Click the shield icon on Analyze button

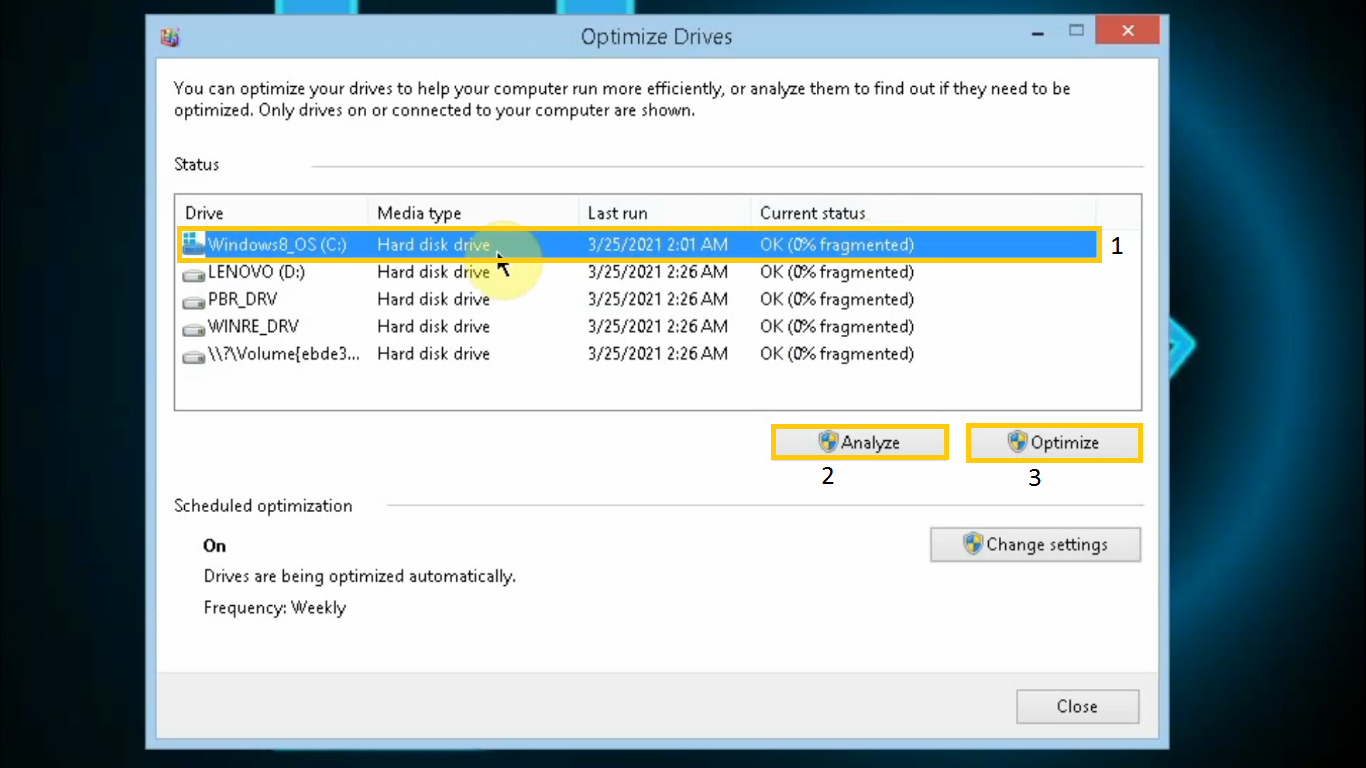click(828, 441)
